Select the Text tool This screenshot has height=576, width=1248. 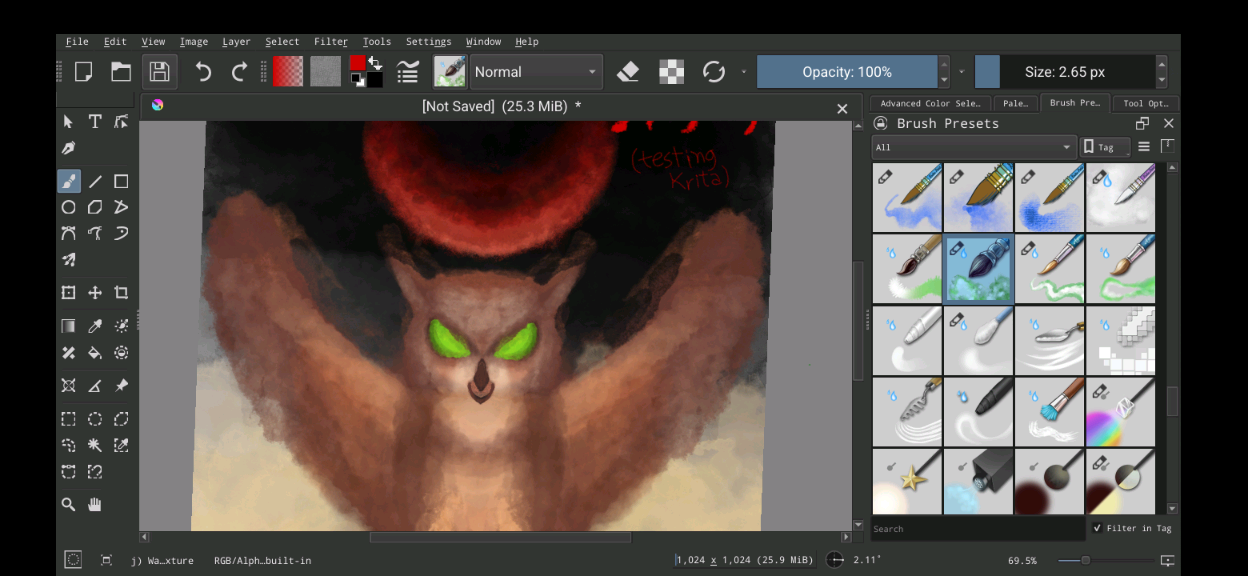click(x=95, y=121)
